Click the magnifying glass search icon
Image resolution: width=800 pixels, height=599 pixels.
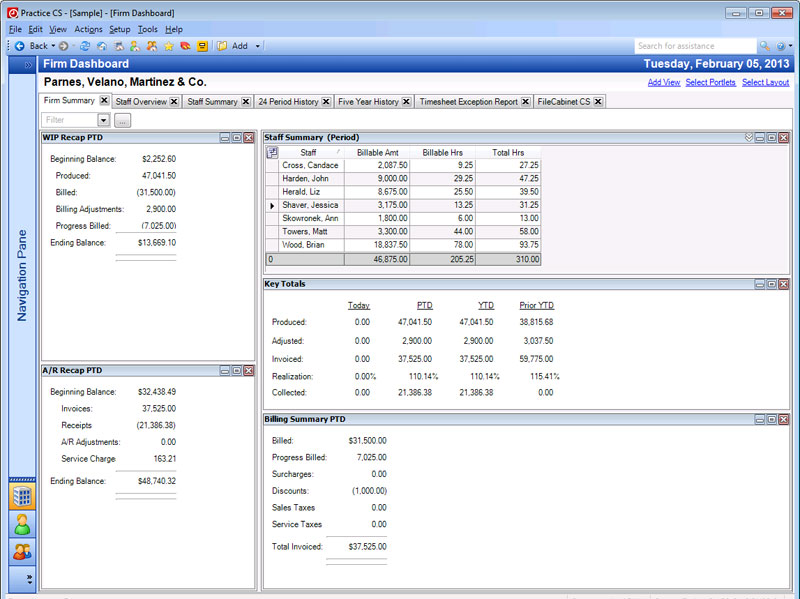[x=765, y=46]
